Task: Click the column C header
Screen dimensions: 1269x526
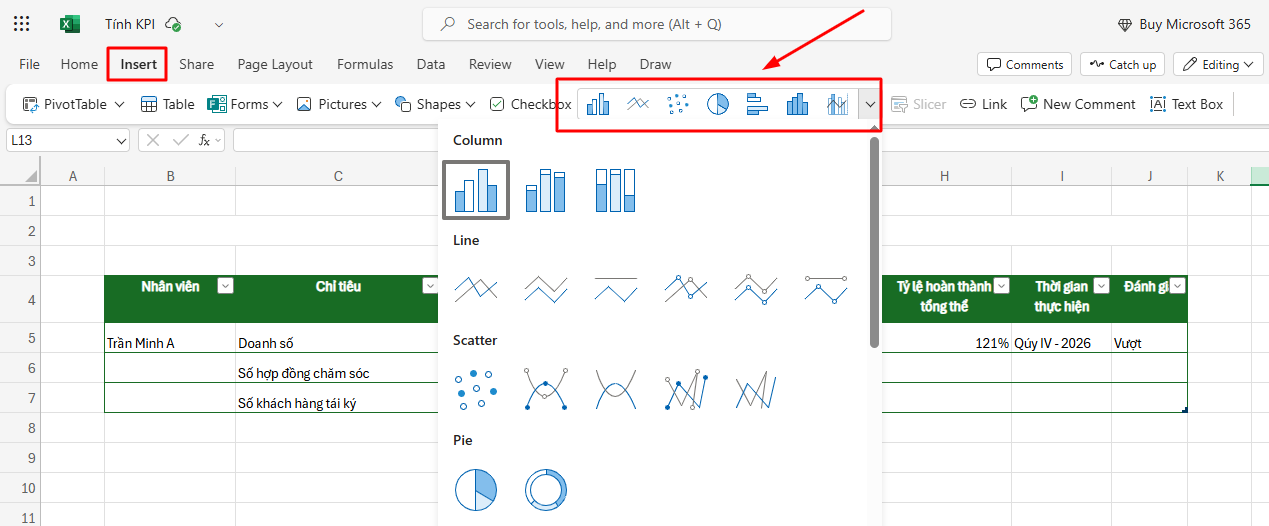Action: [x=338, y=176]
